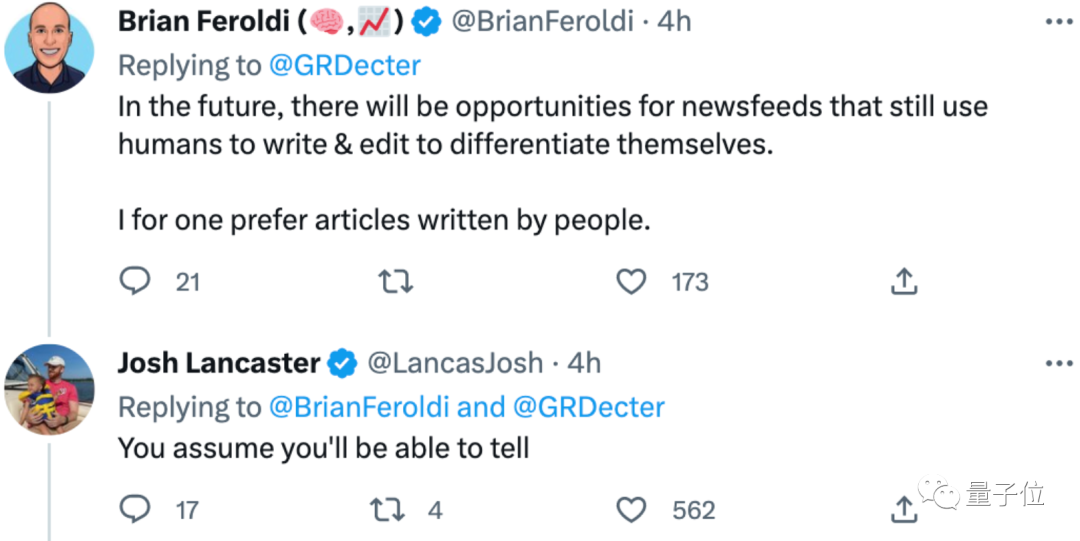Open Brian Feroldi's profile picture
The height and width of the screenshot is (541, 1080).
click(x=49, y=48)
